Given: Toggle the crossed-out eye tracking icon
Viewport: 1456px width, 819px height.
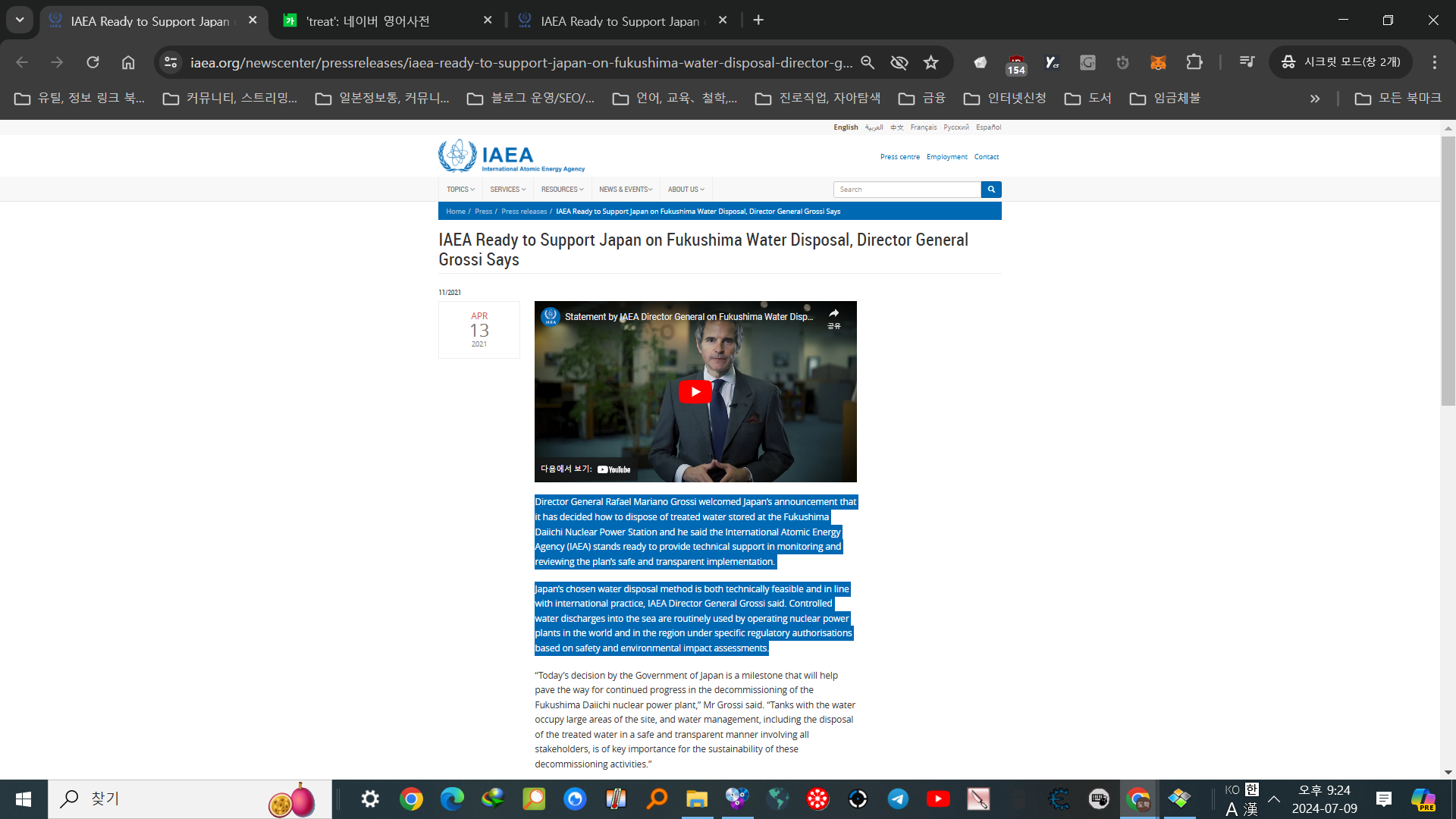Looking at the screenshot, I should coord(899,62).
